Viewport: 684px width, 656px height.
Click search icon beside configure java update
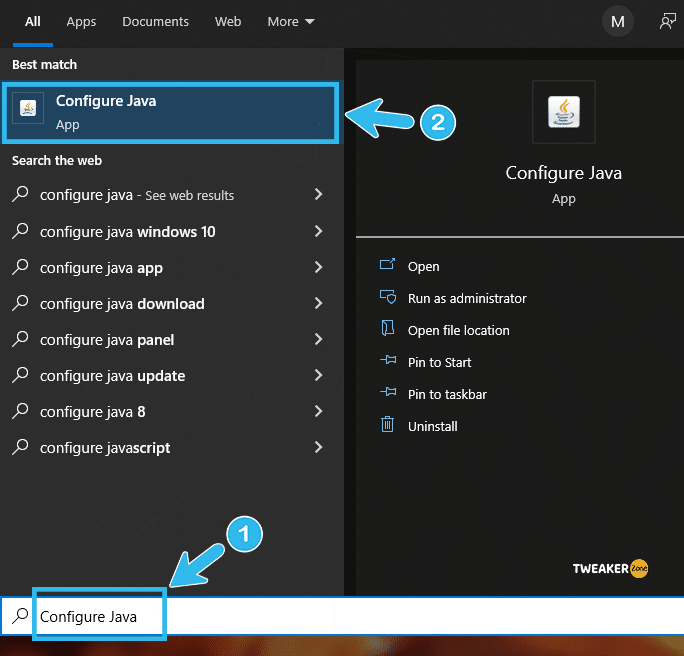pos(20,375)
